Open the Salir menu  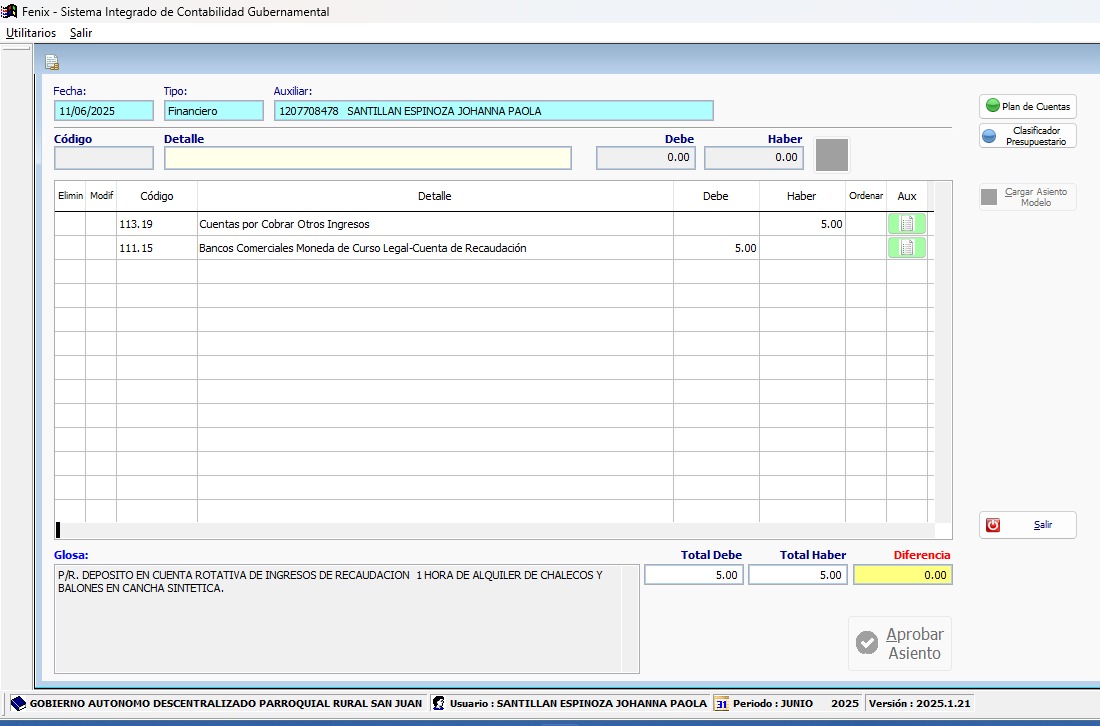(x=81, y=33)
